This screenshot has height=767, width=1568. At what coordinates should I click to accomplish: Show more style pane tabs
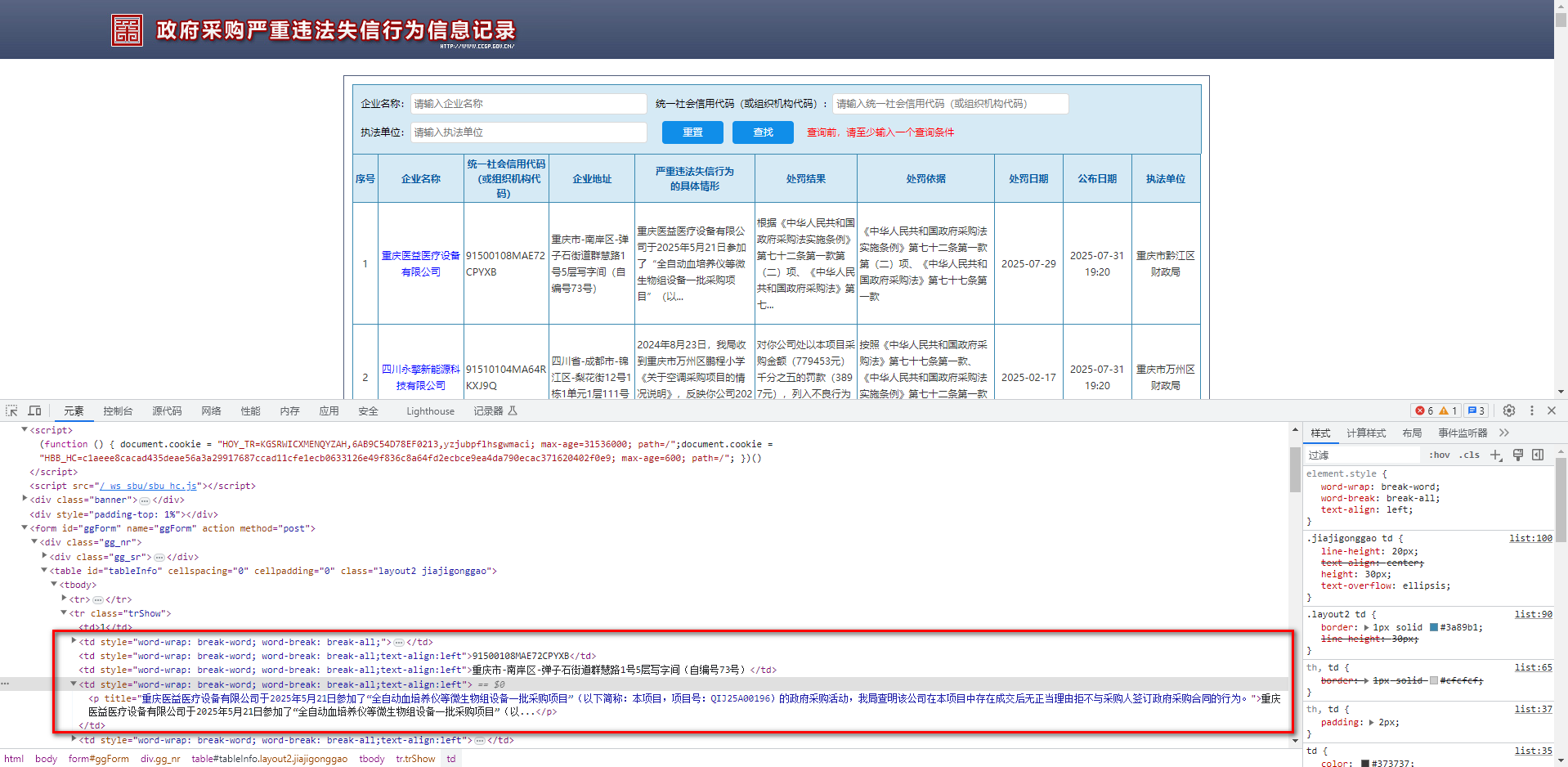click(x=1504, y=433)
